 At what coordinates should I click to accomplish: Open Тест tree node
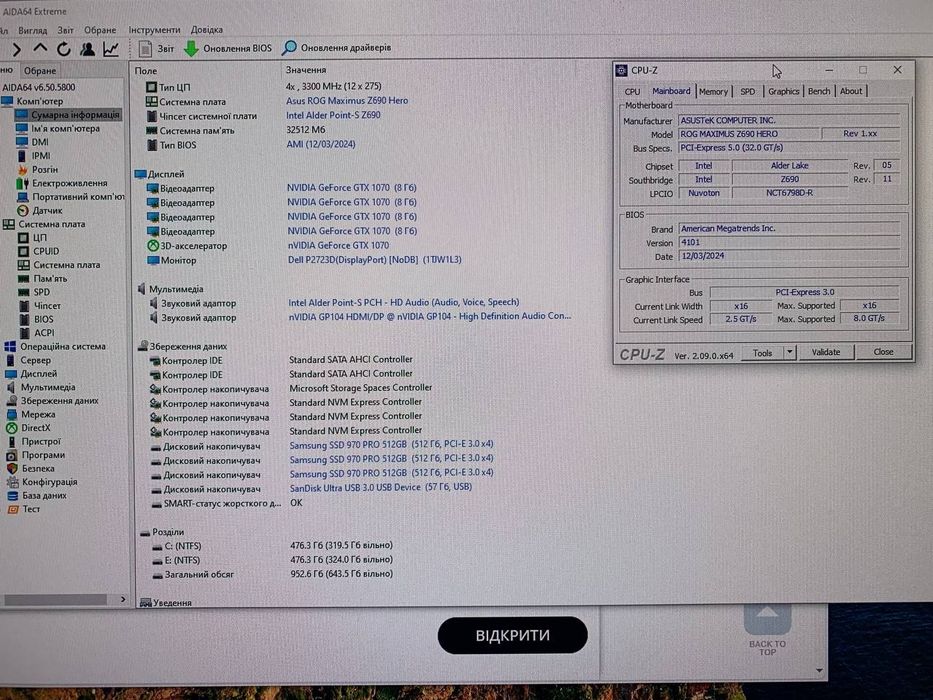[x=23, y=509]
